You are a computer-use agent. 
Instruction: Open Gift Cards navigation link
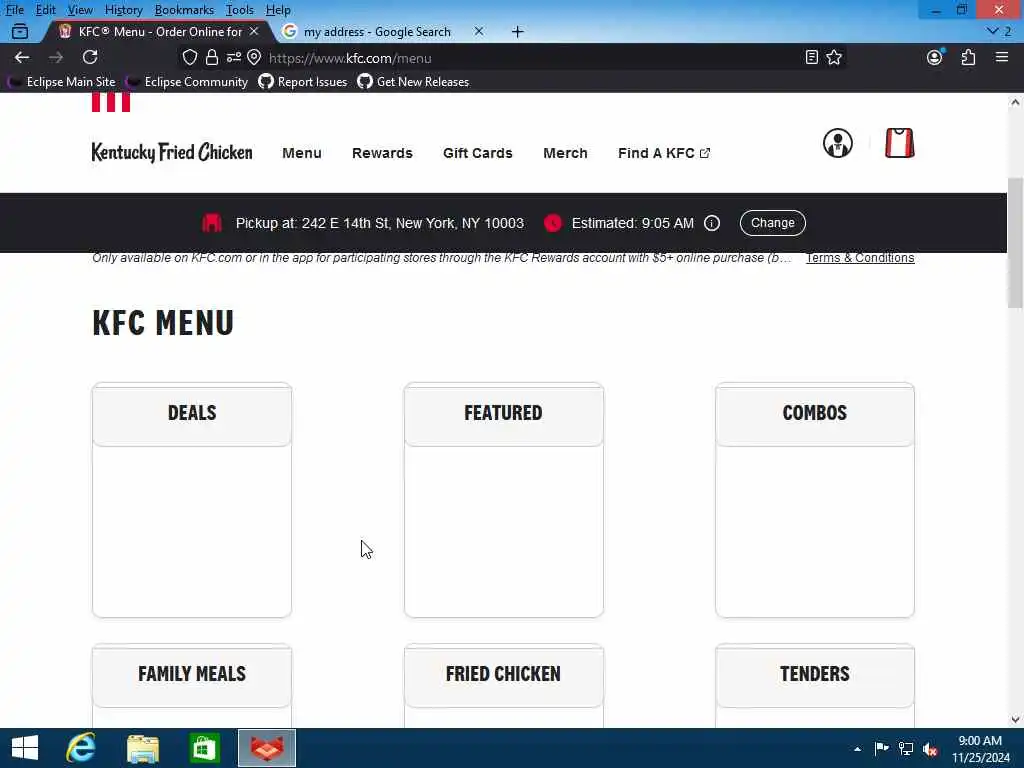(x=477, y=153)
